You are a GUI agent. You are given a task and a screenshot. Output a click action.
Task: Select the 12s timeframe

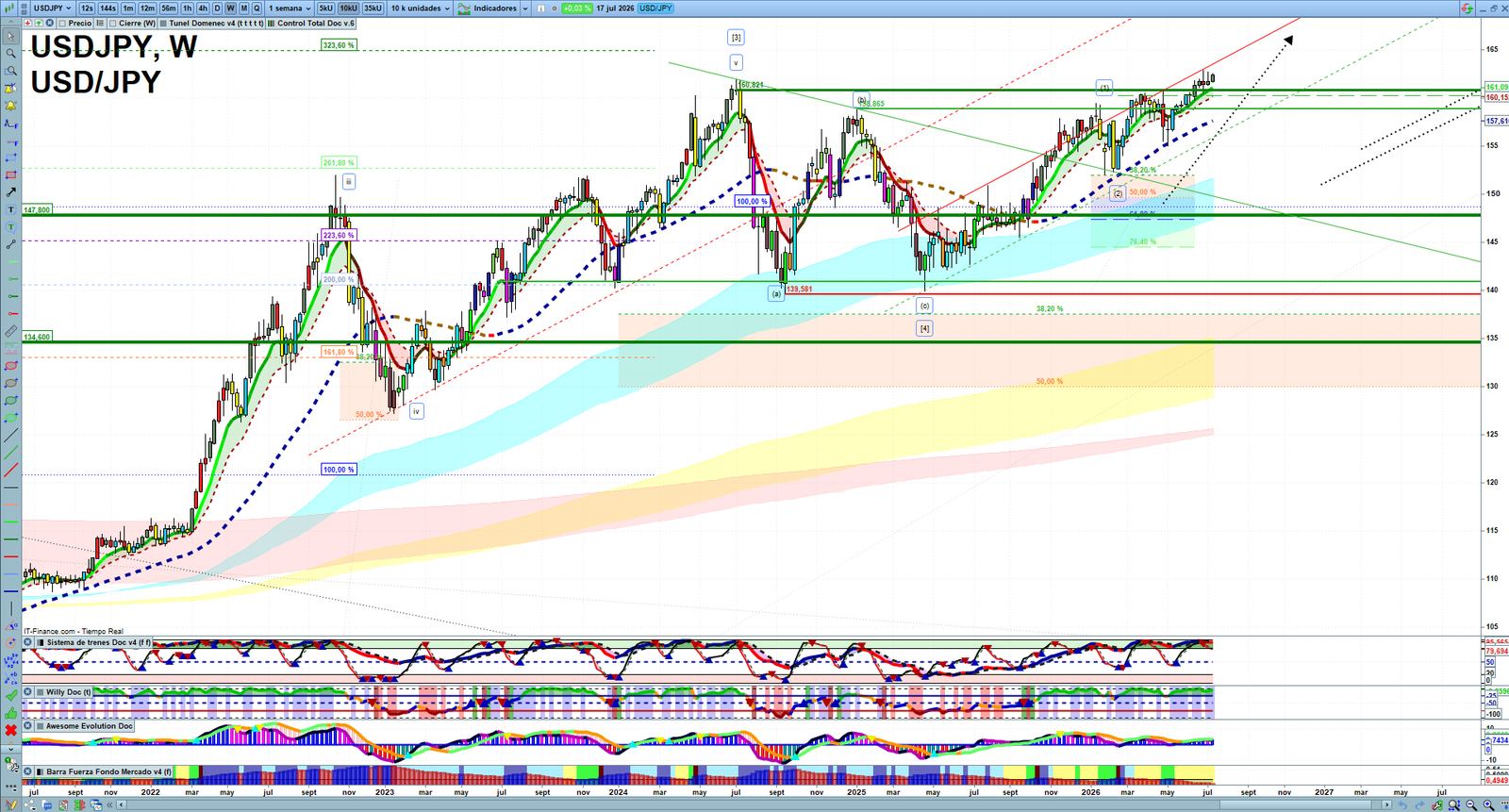tap(87, 8)
